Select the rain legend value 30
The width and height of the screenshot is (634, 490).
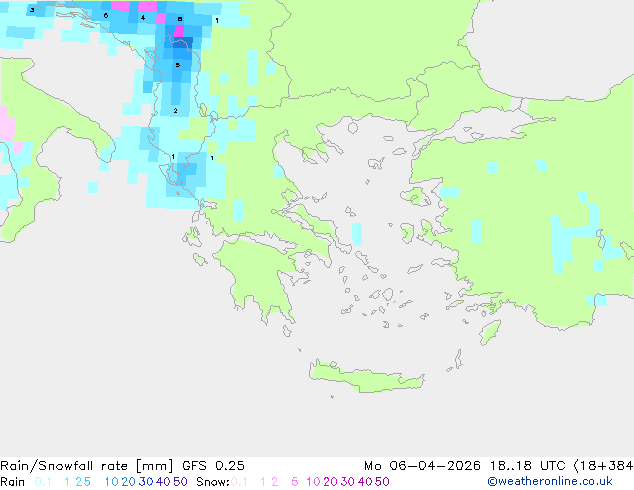tap(146, 482)
